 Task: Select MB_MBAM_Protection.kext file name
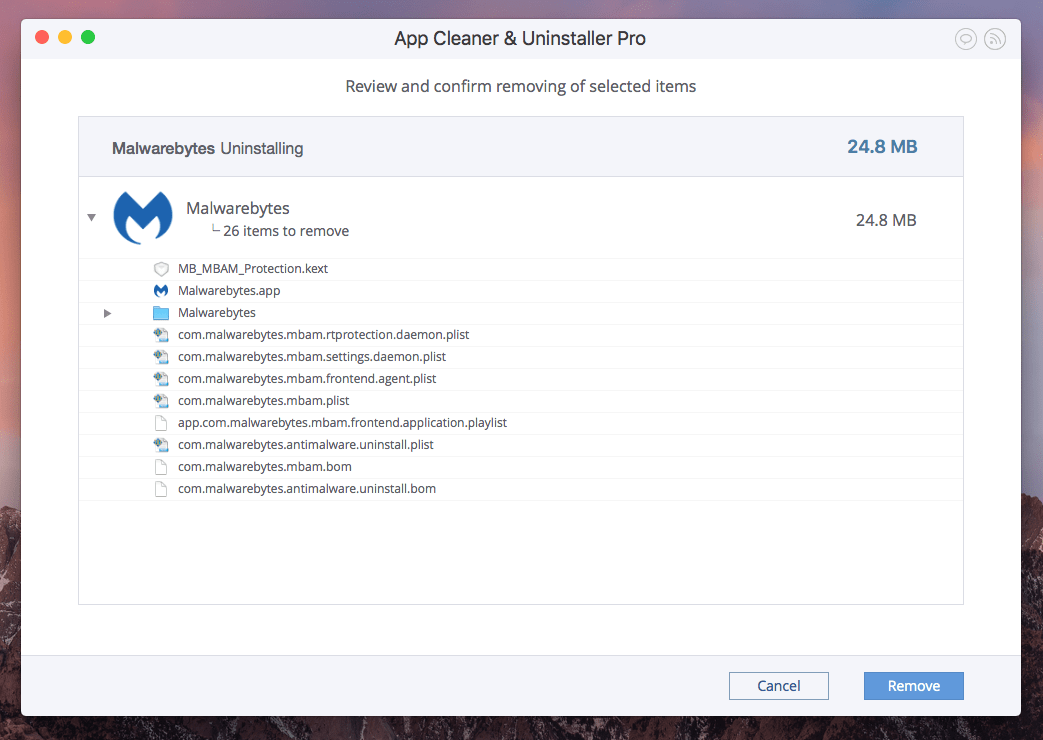click(x=253, y=269)
